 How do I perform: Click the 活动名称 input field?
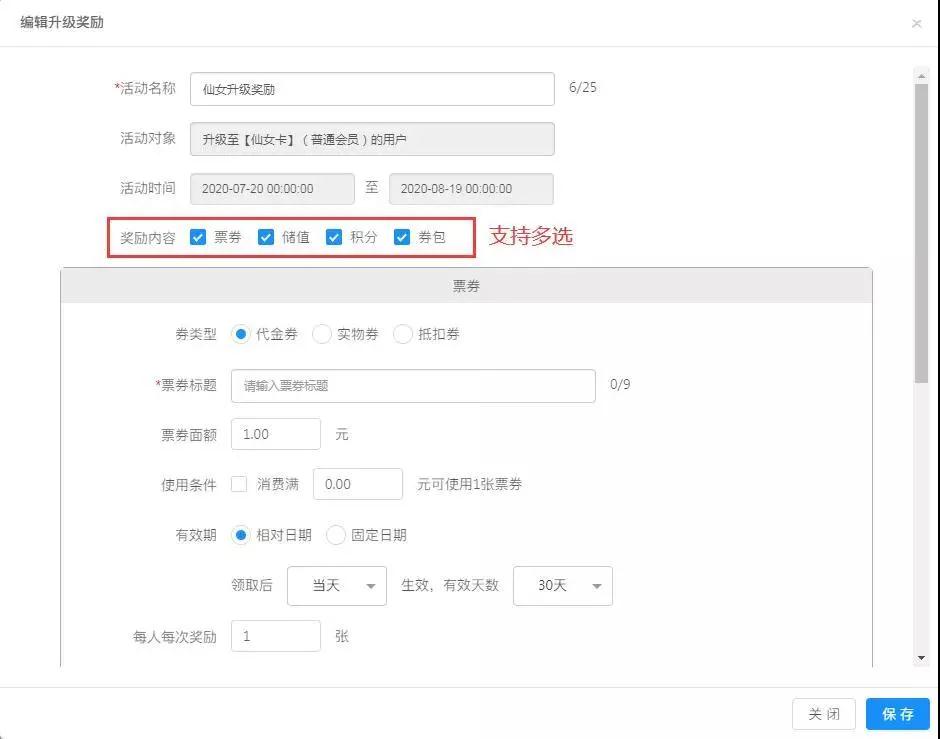click(372, 89)
